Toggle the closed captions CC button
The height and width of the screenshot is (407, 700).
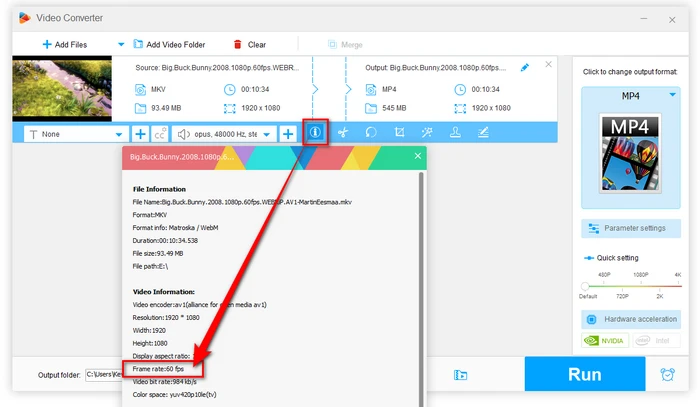(x=160, y=133)
